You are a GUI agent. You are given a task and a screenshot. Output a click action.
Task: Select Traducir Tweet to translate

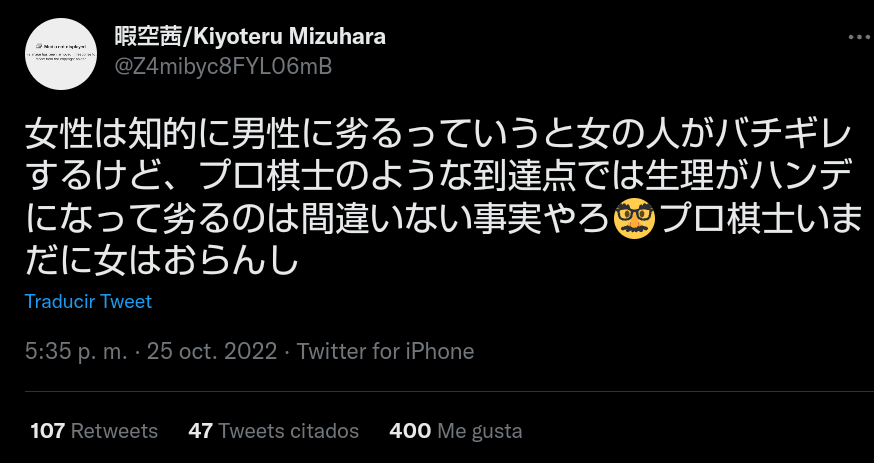point(88,301)
